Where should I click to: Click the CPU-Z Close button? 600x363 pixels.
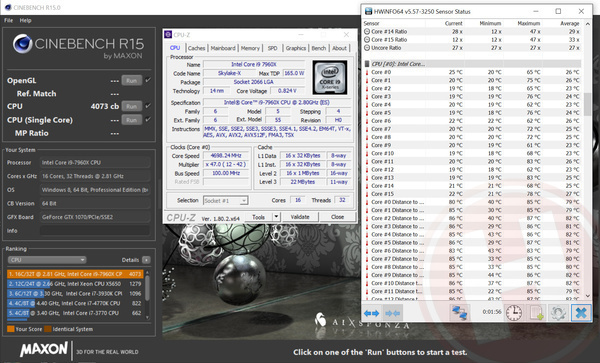pyautogui.click(x=337, y=217)
